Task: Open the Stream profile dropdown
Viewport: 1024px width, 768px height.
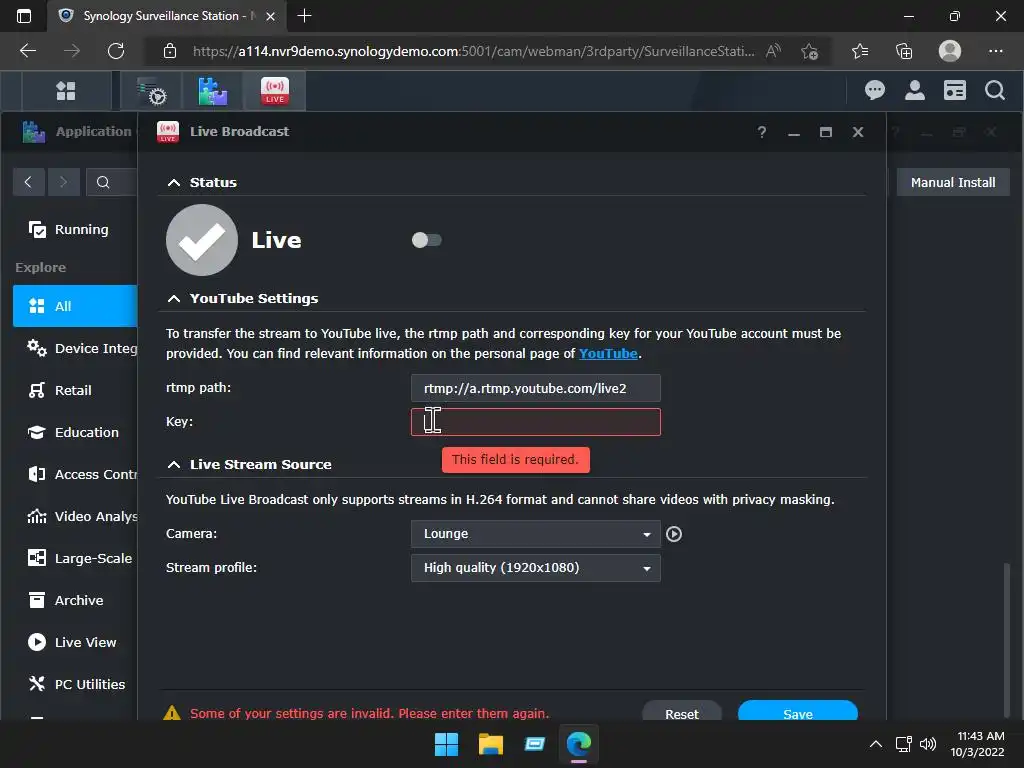Action: (536, 568)
